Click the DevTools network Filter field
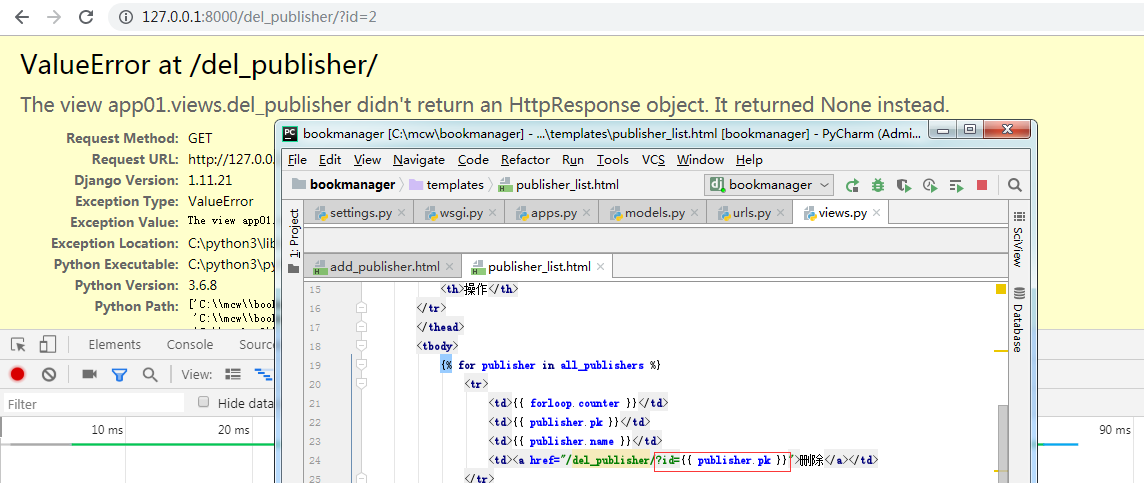This screenshot has width=1144, height=483. (93, 403)
